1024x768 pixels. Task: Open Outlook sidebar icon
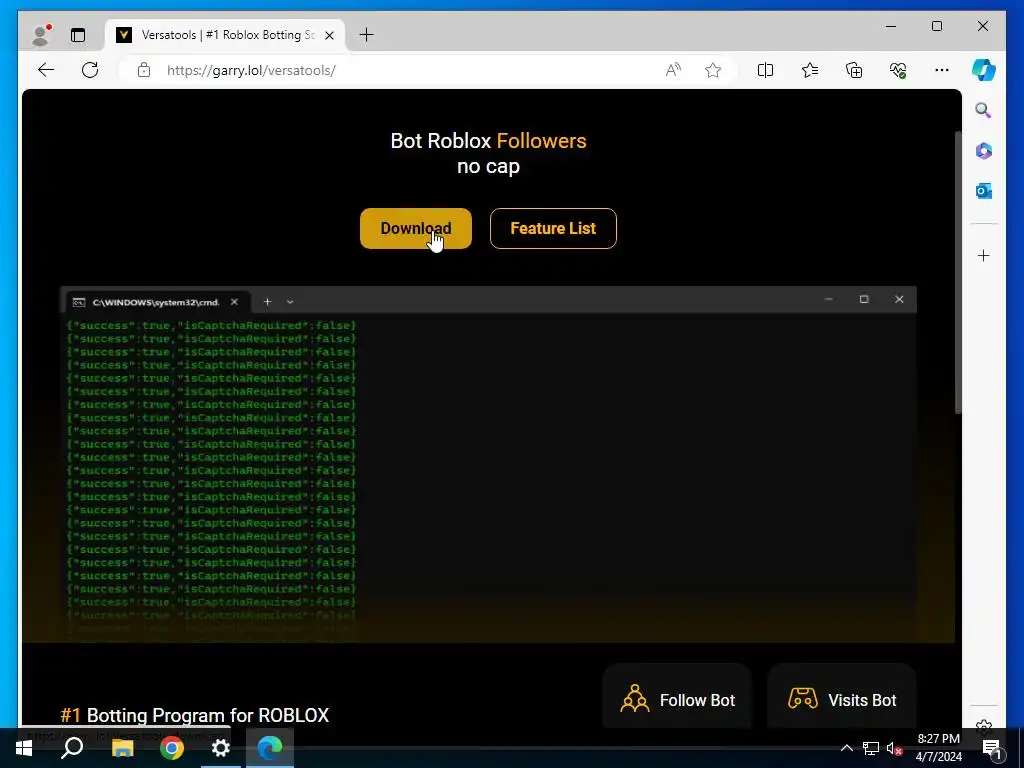984,191
